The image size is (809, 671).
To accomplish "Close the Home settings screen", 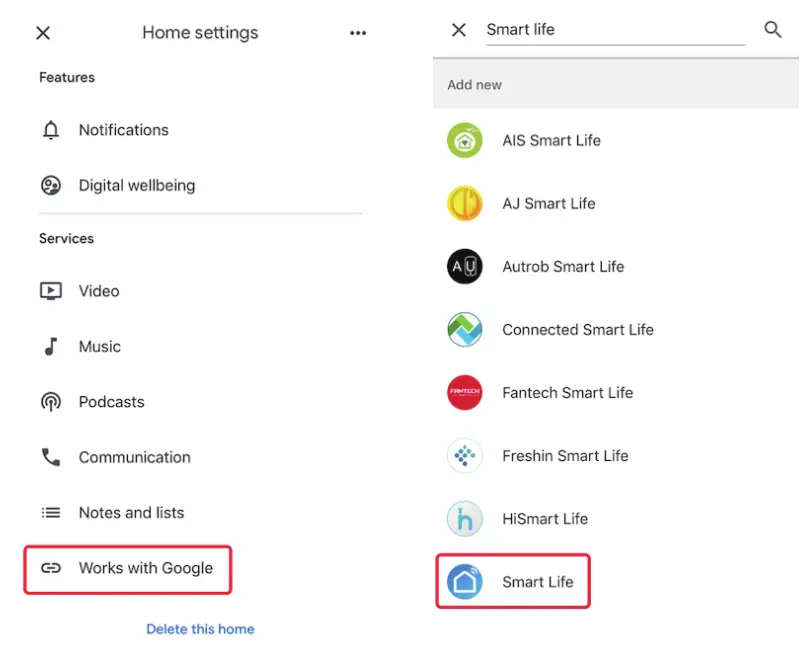I will click(x=43, y=33).
